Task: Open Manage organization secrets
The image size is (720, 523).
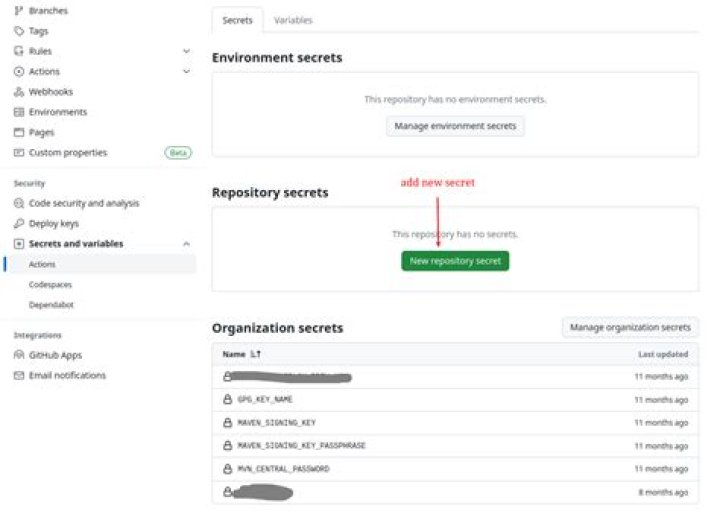Action: click(630, 327)
